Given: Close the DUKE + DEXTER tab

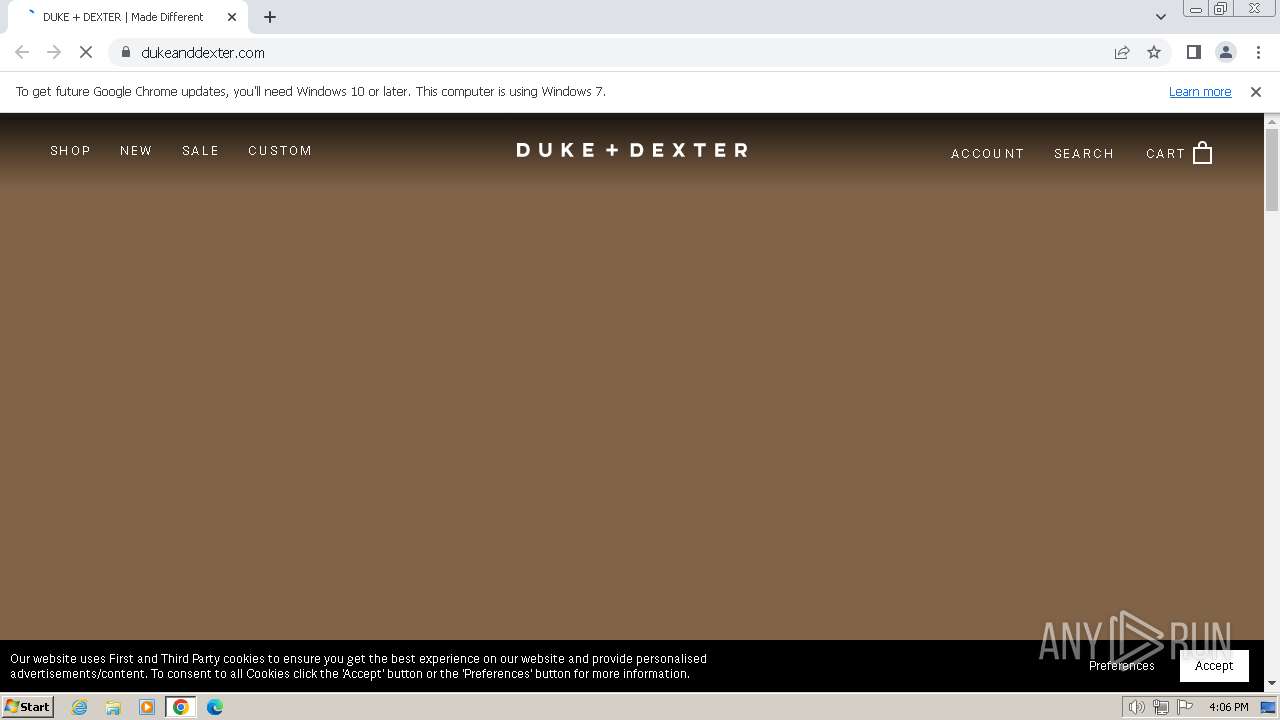Looking at the screenshot, I should click(x=232, y=17).
